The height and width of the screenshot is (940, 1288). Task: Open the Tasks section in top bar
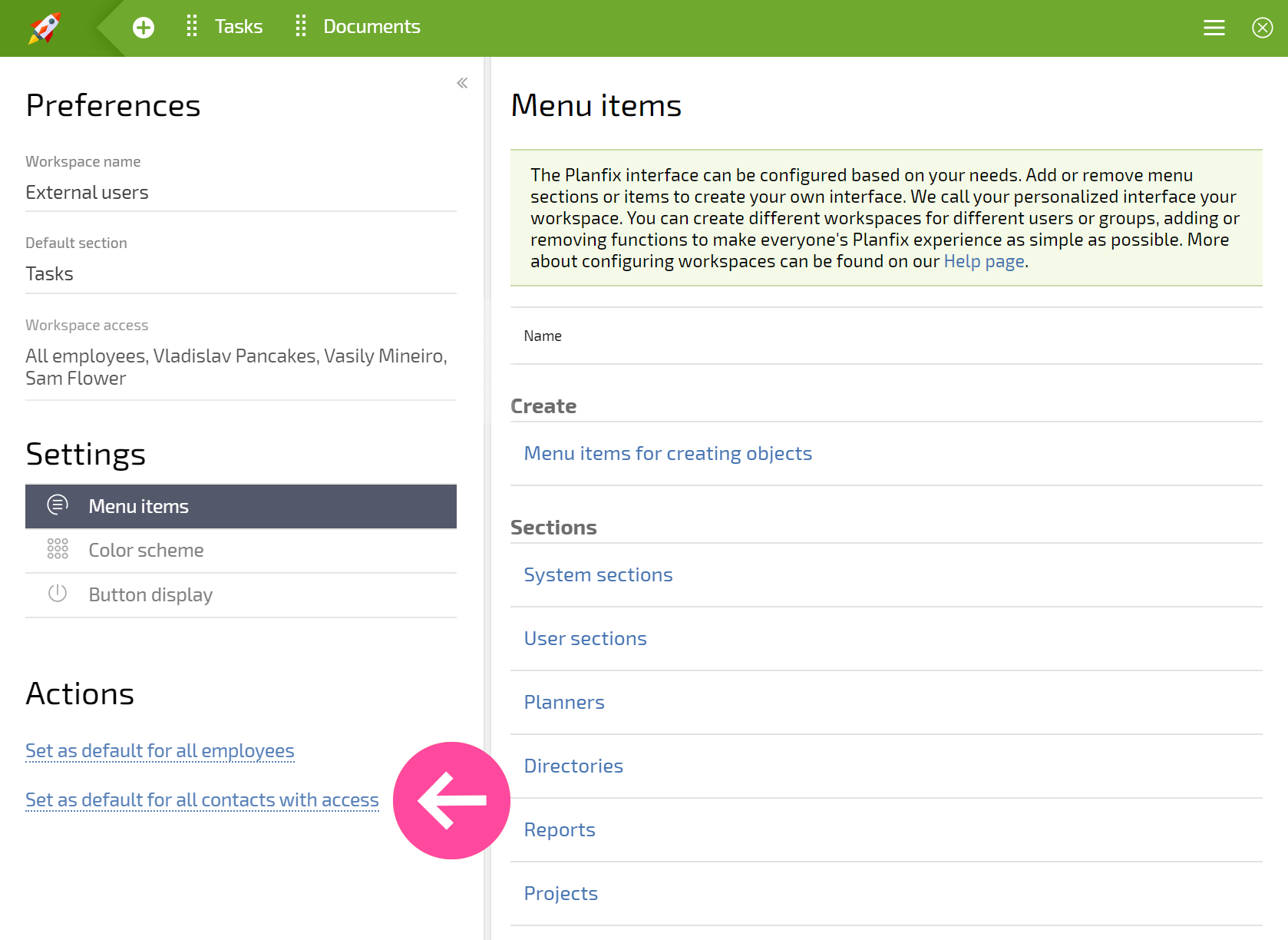(239, 27)
